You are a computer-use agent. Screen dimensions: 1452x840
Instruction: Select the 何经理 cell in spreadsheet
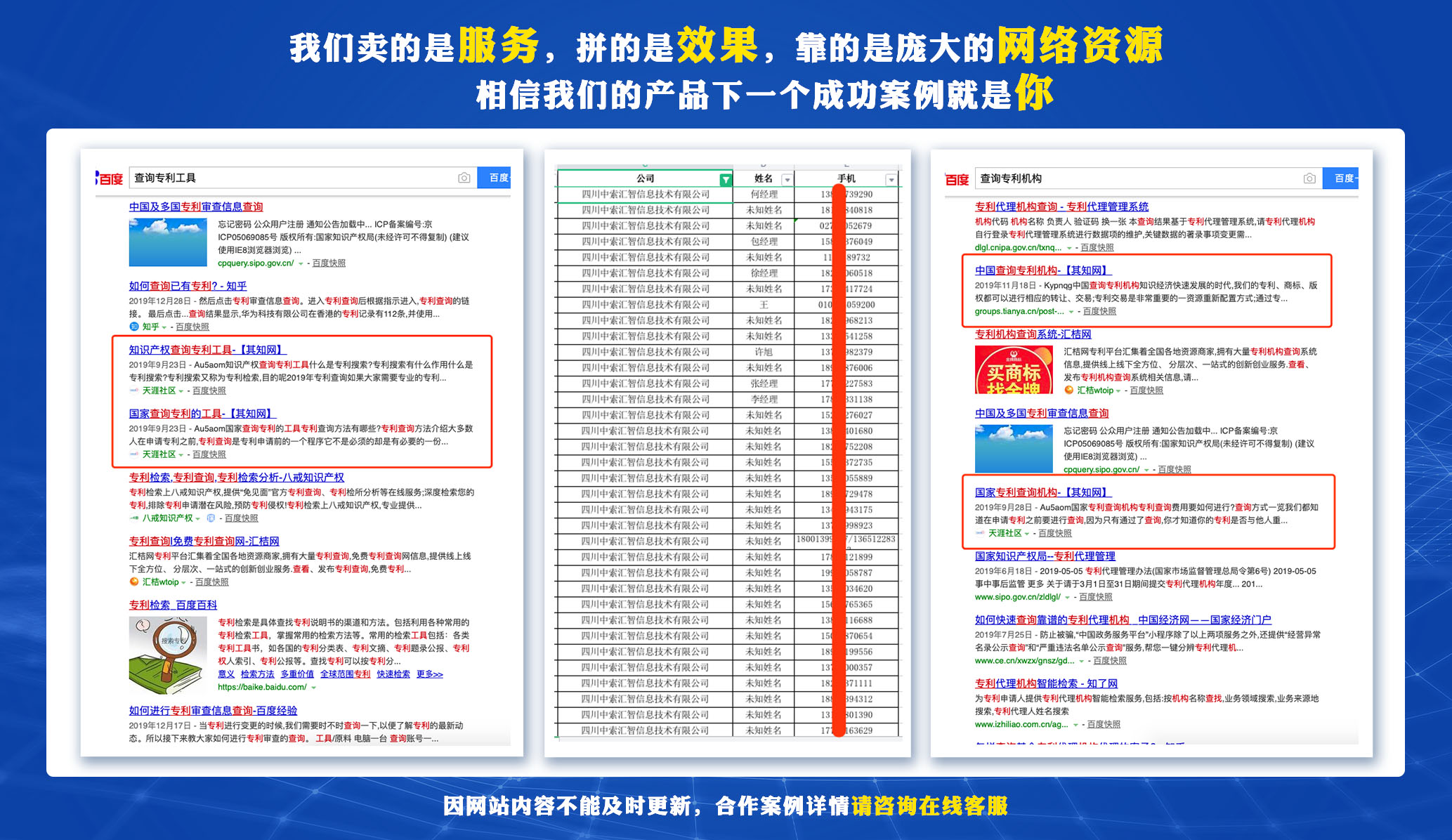764,195
